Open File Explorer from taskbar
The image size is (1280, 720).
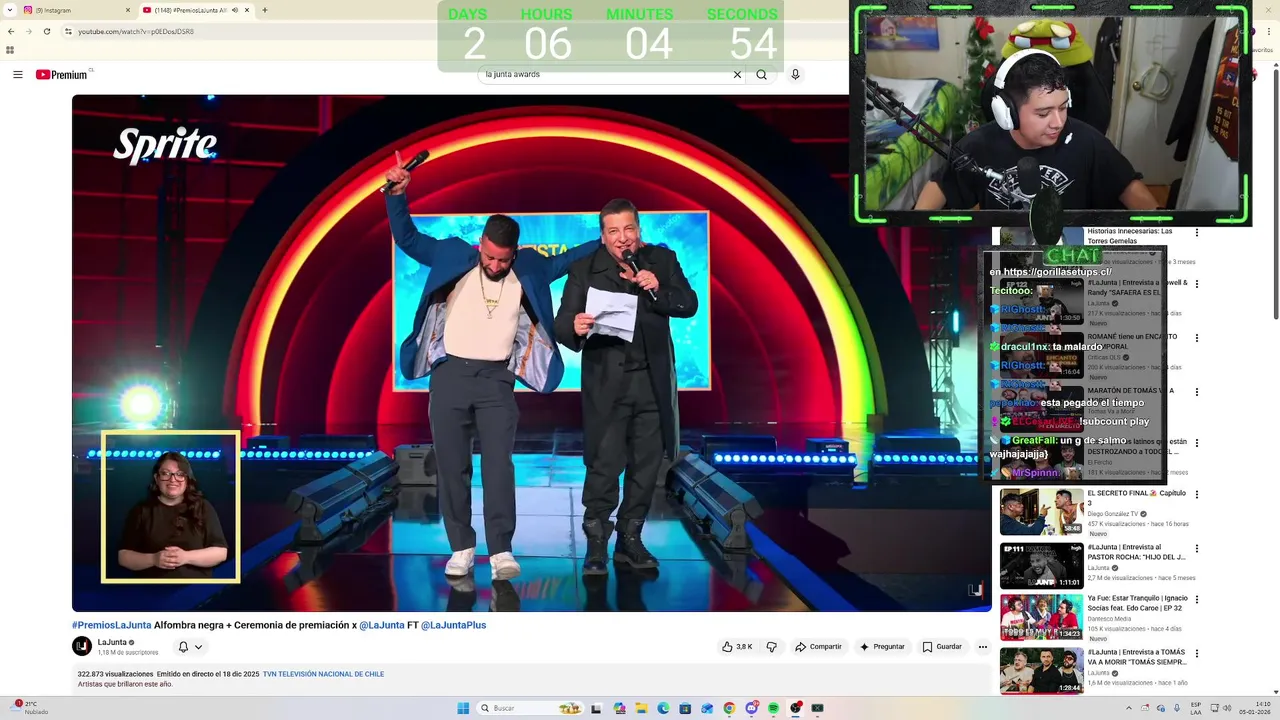click(x=641, y=708)
